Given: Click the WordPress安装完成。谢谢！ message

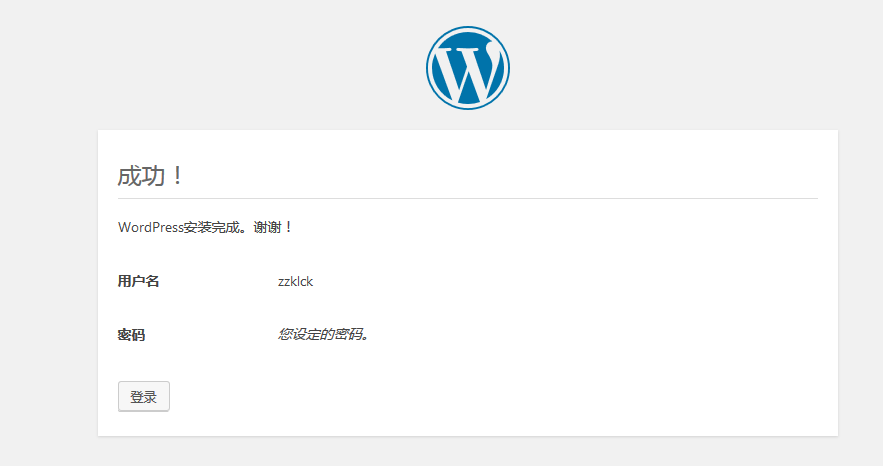Looking at the screenshot, I should pos(205,227).
